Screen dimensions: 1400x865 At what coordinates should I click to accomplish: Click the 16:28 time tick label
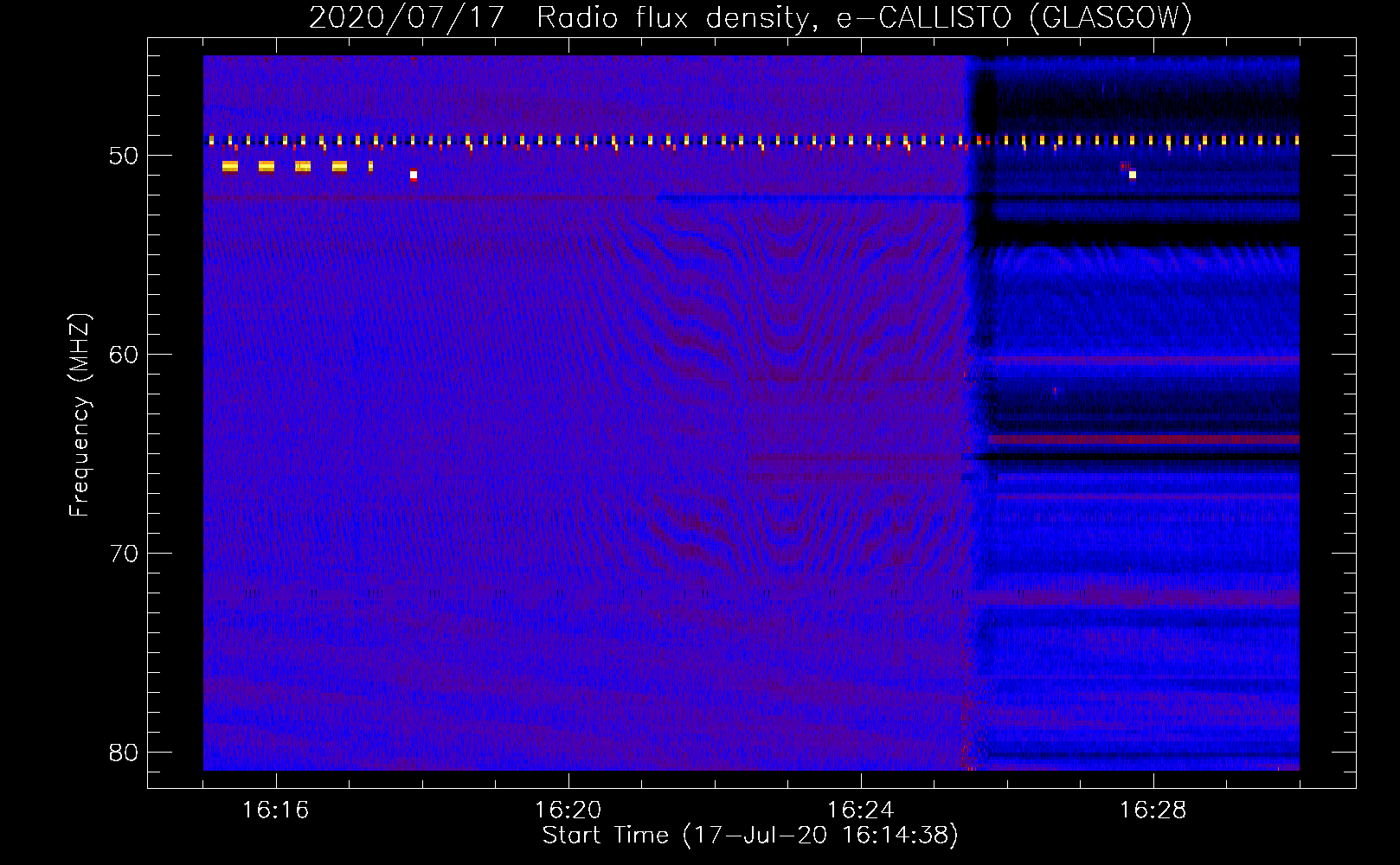pos(1153,810)
